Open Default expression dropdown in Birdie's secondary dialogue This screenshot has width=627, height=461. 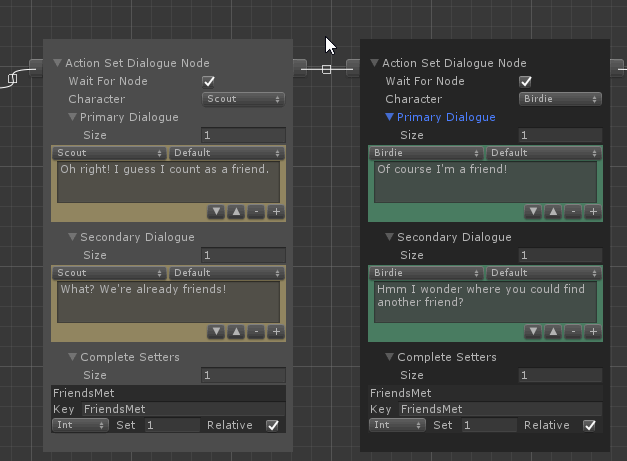(544, 273)
